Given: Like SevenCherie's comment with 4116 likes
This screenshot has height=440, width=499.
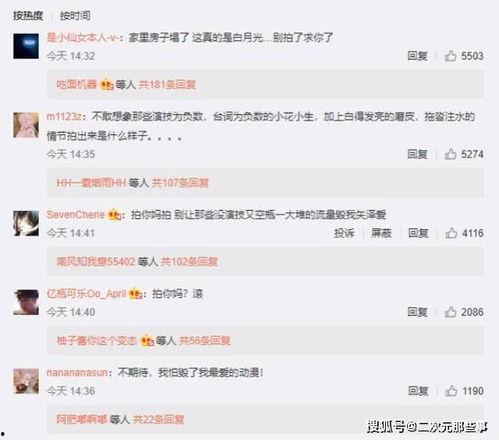Looking at the screenshot, I should coord(451,233).
